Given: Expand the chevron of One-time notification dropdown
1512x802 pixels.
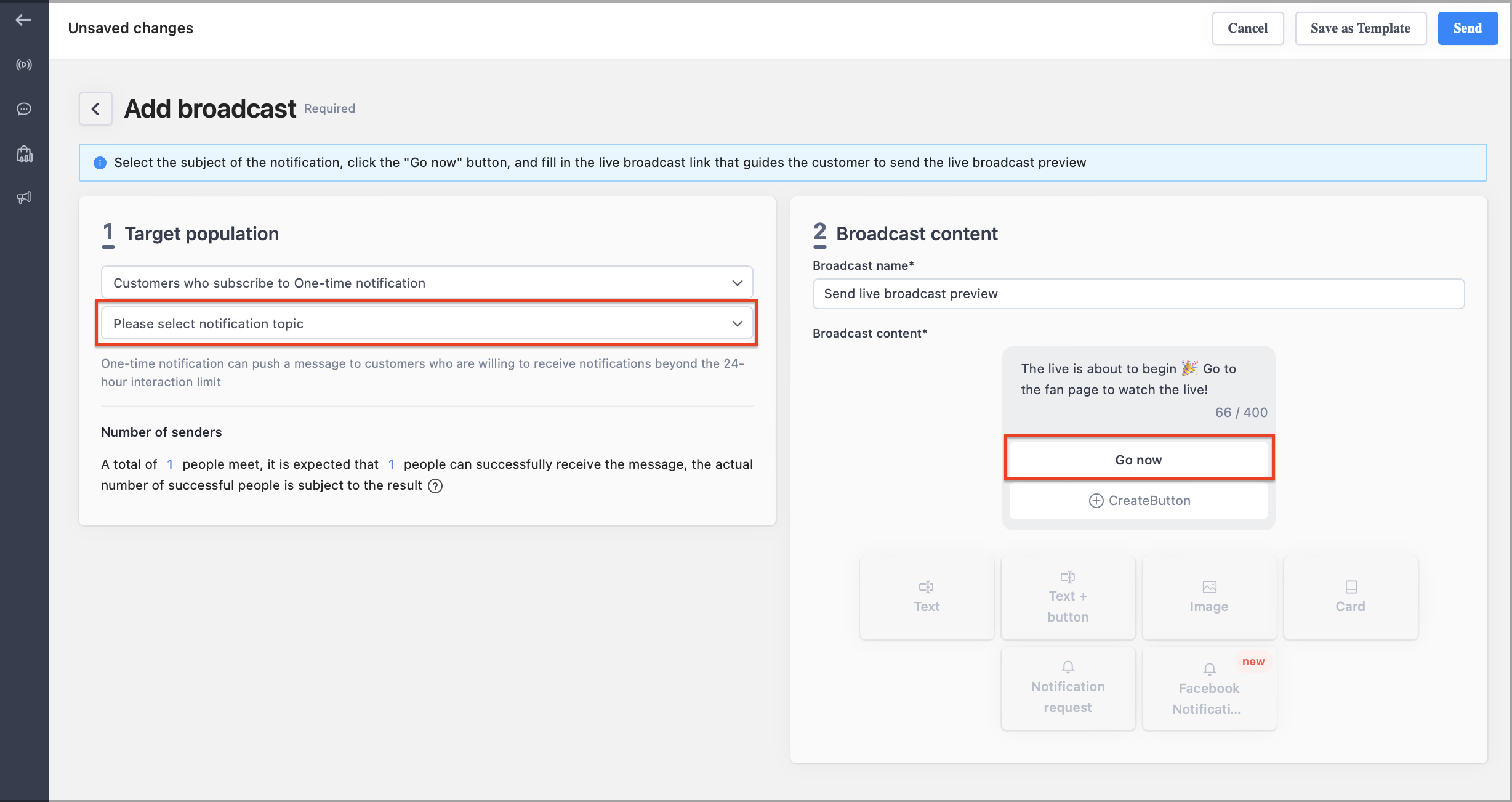Looking at the screenshot, I should click(x=737, y=283).
